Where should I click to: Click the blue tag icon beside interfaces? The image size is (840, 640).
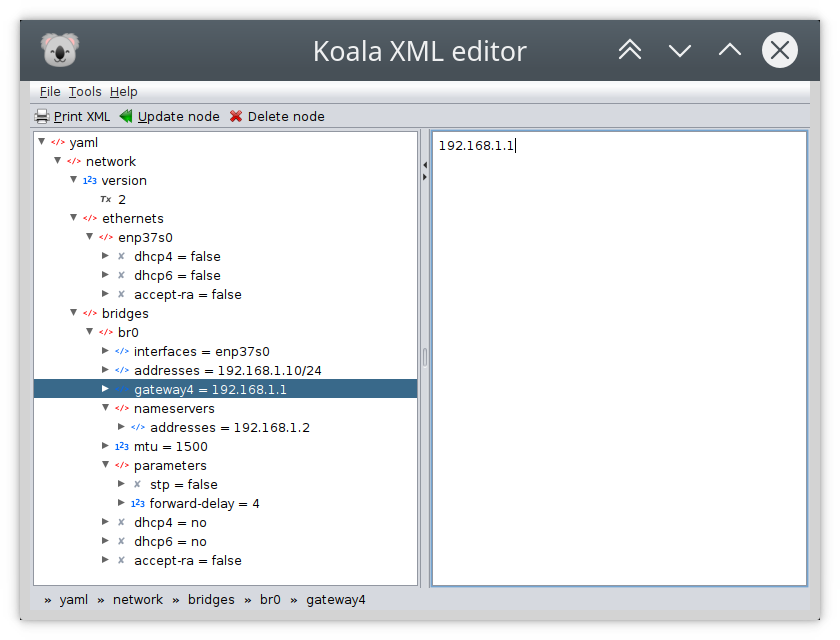(x=122, y=351)
